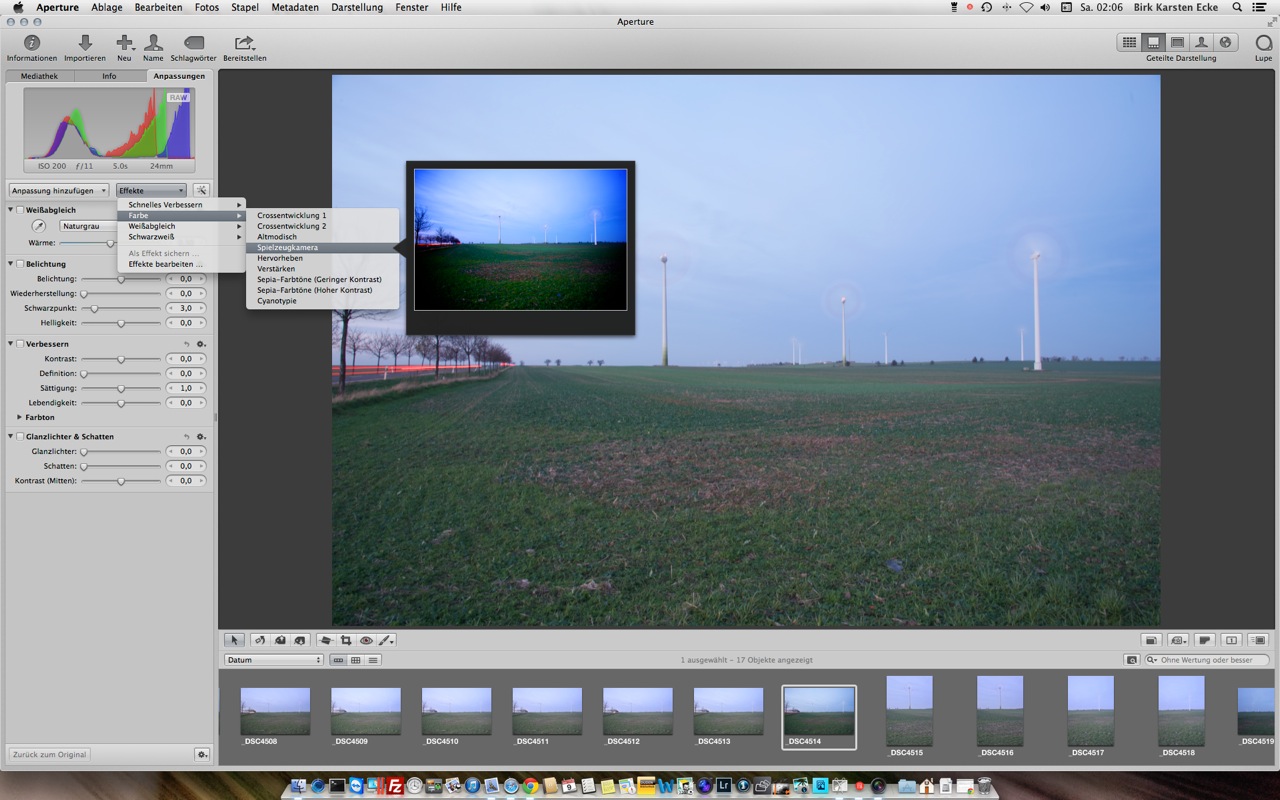Click the auto-enhance magic wand button

click(201, 190)
